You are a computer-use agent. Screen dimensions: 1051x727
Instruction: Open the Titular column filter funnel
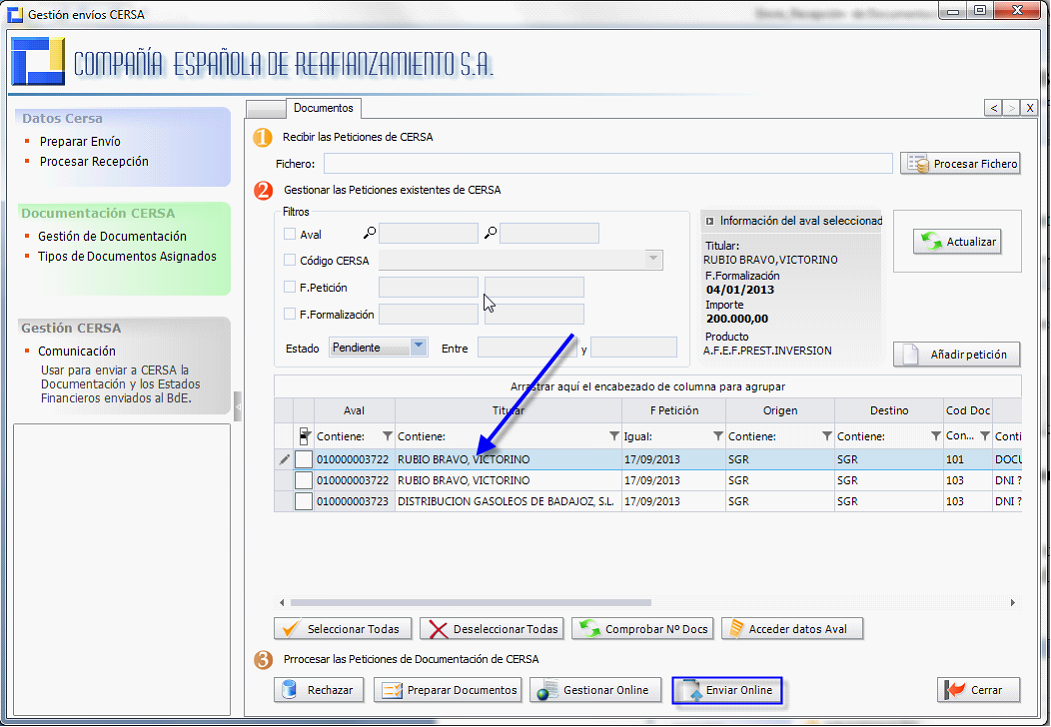614,436
